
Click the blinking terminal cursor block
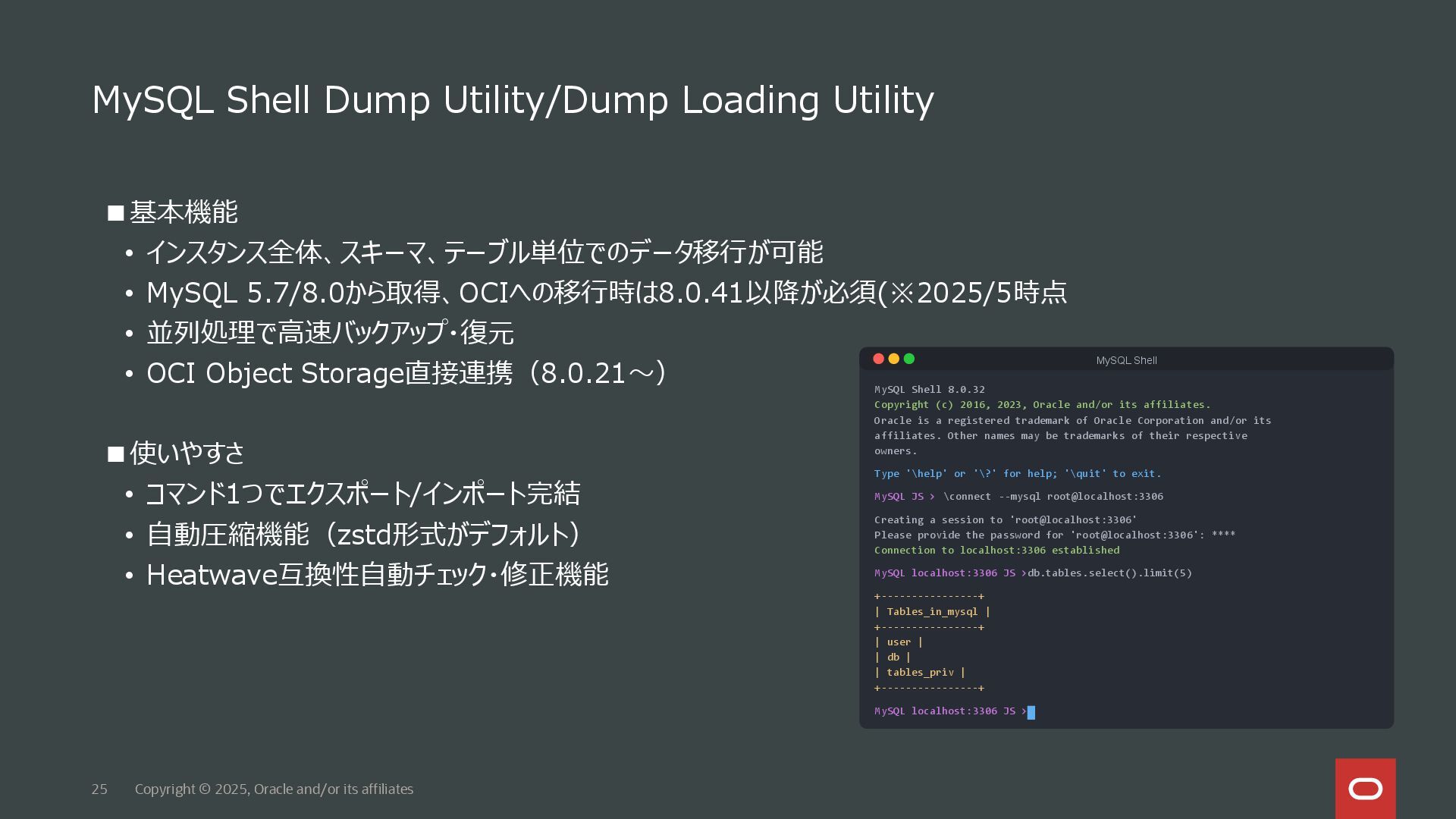tap(1031, 712)
